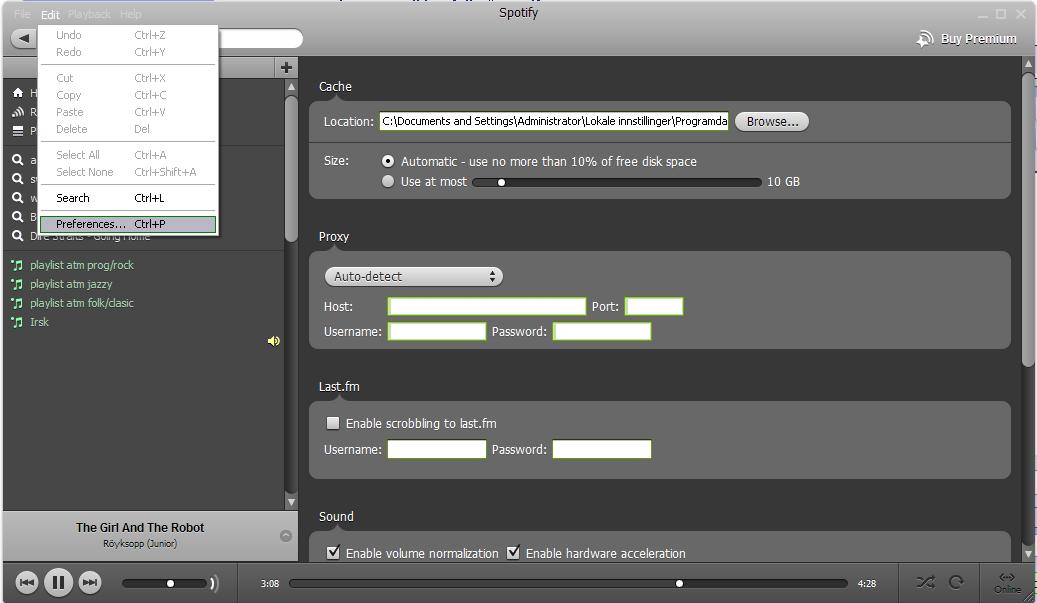Click the Radio signal icon in sidebar

click(x=18, y=112)
